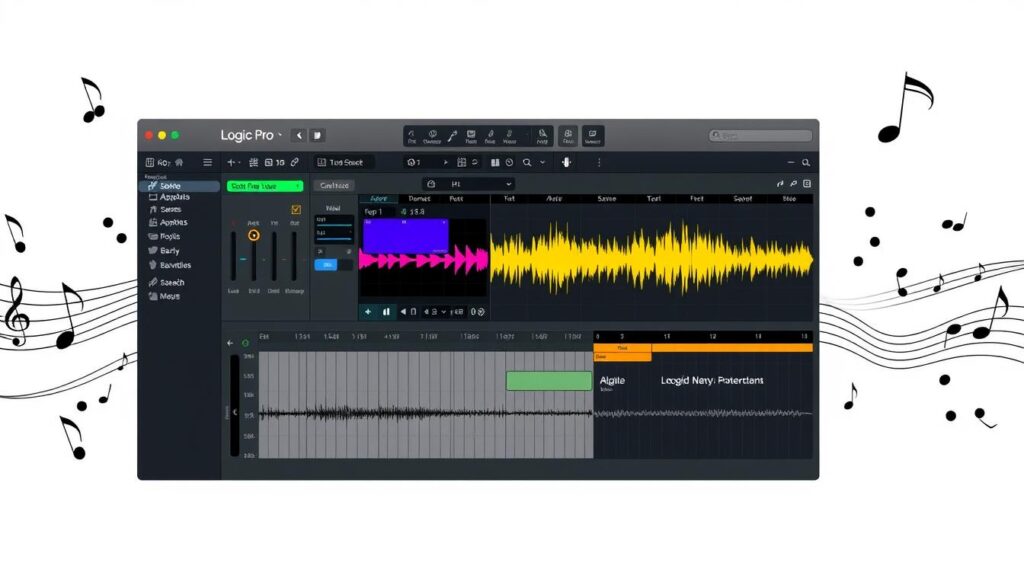Click the pause button in the transport bar

coord(386,311)
